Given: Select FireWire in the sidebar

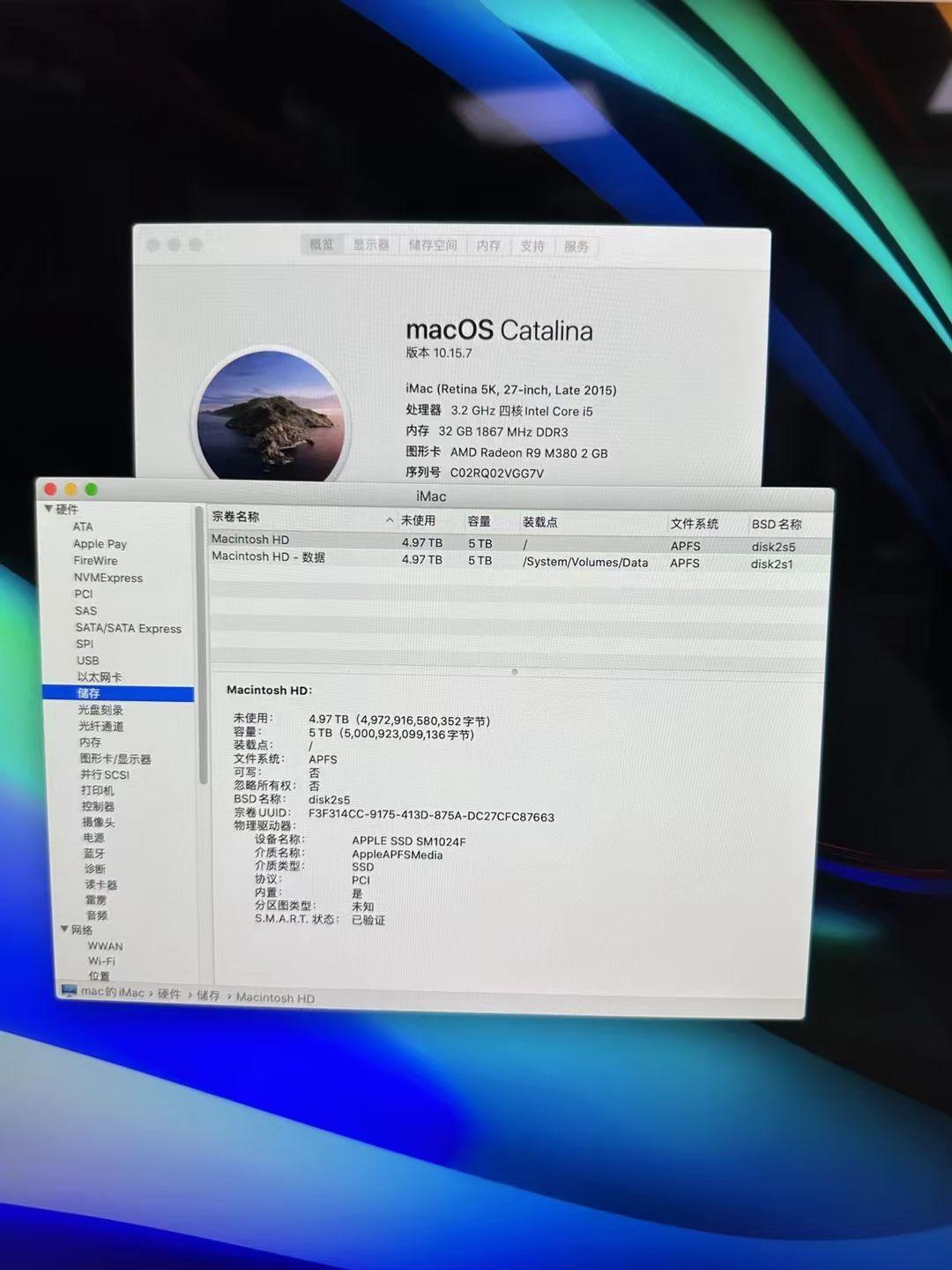Looking at the screenshot, I should point(95,561).
